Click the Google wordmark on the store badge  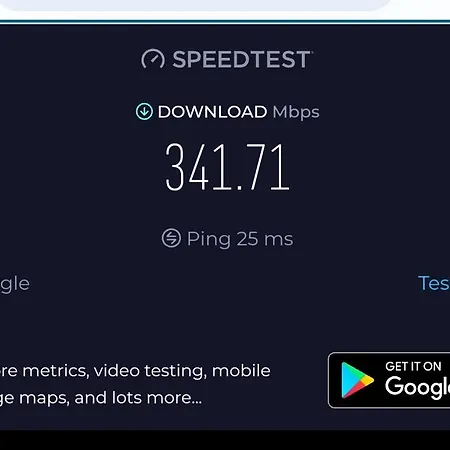[417, 387]
